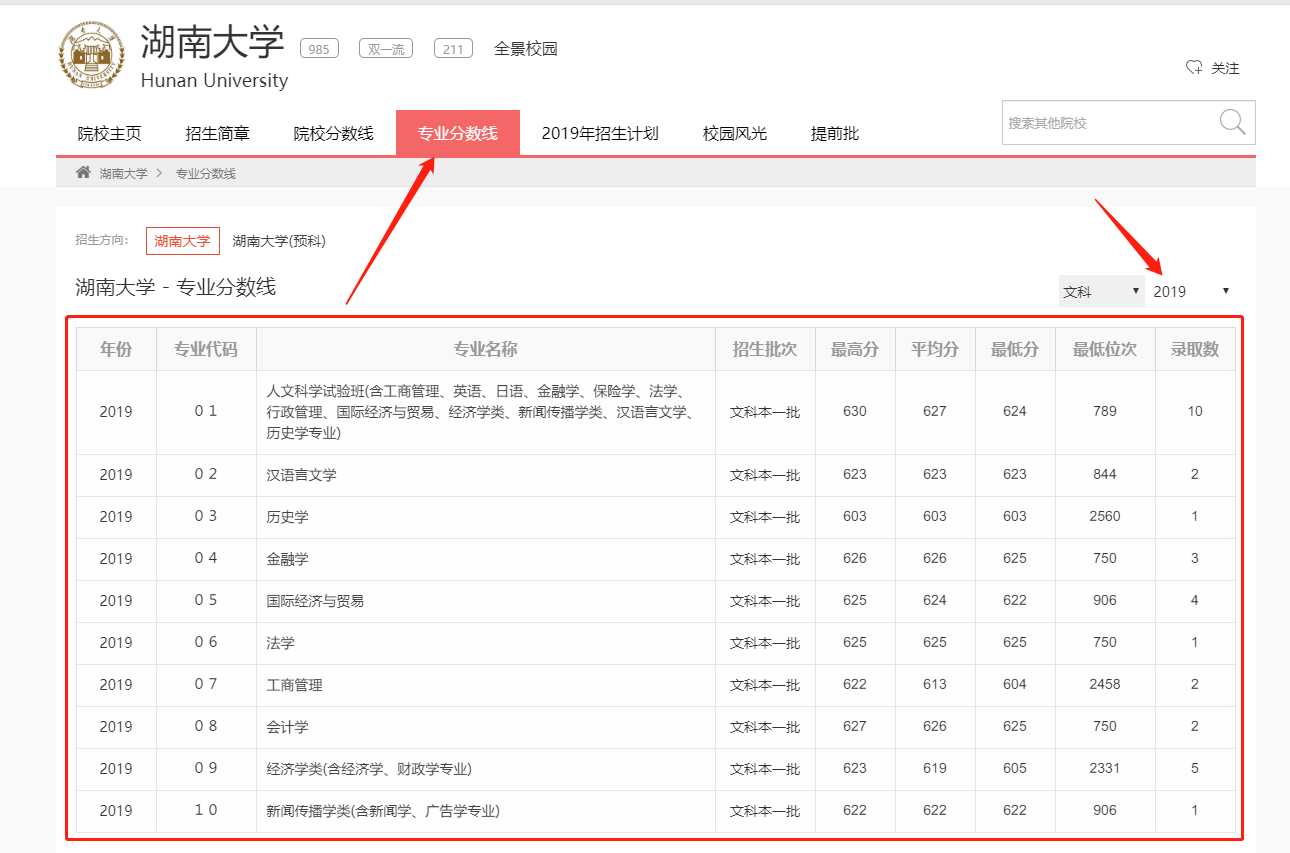Screen dimensions: 1290x853
Task: Click the 经济学类 major row
Action: (656, 769)
